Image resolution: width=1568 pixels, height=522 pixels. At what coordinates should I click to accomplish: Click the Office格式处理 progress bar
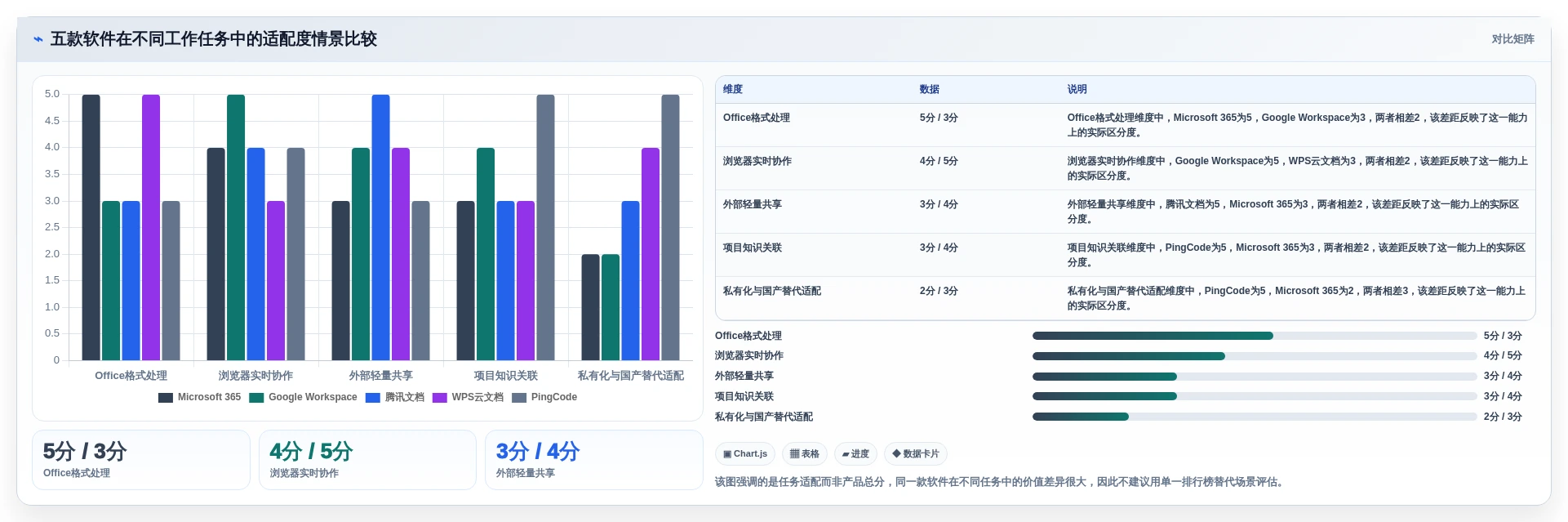tap(1254, 336)
